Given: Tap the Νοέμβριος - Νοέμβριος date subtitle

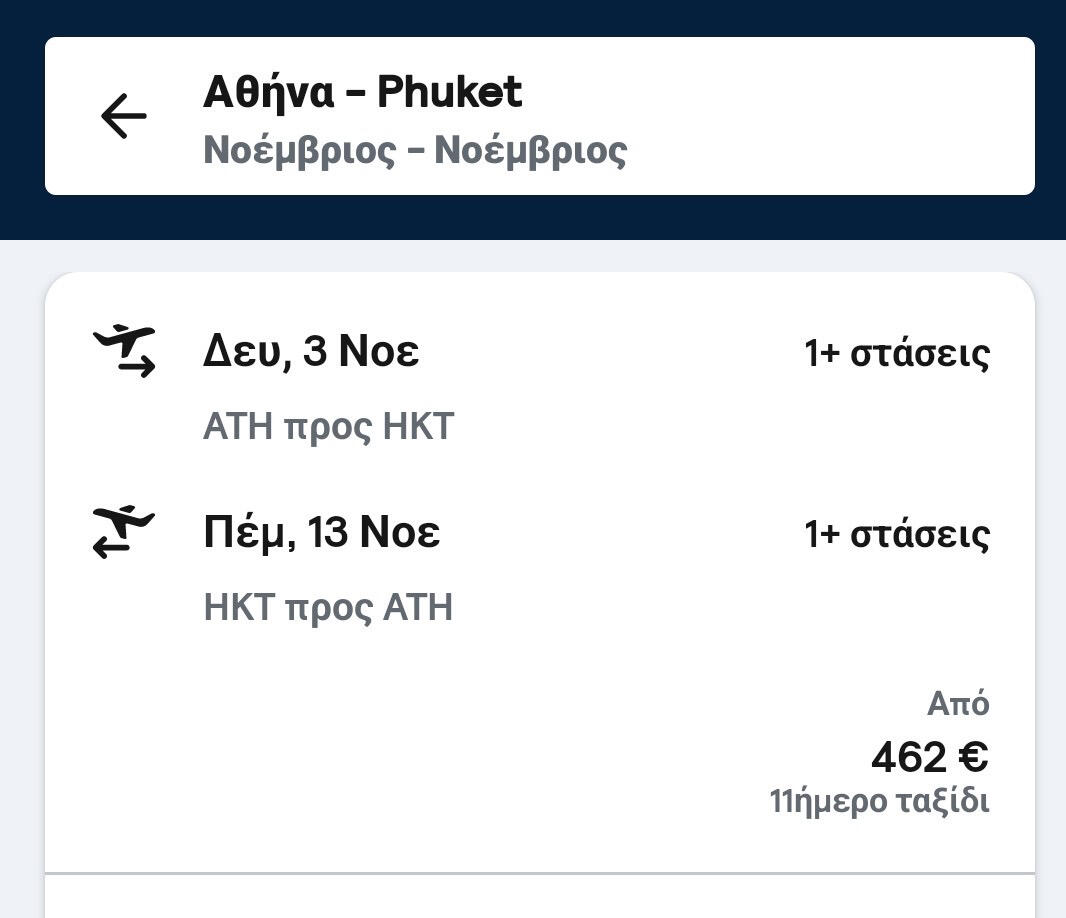Looking at the screenshot, I should pyautogui.click(x=415, y=151).
